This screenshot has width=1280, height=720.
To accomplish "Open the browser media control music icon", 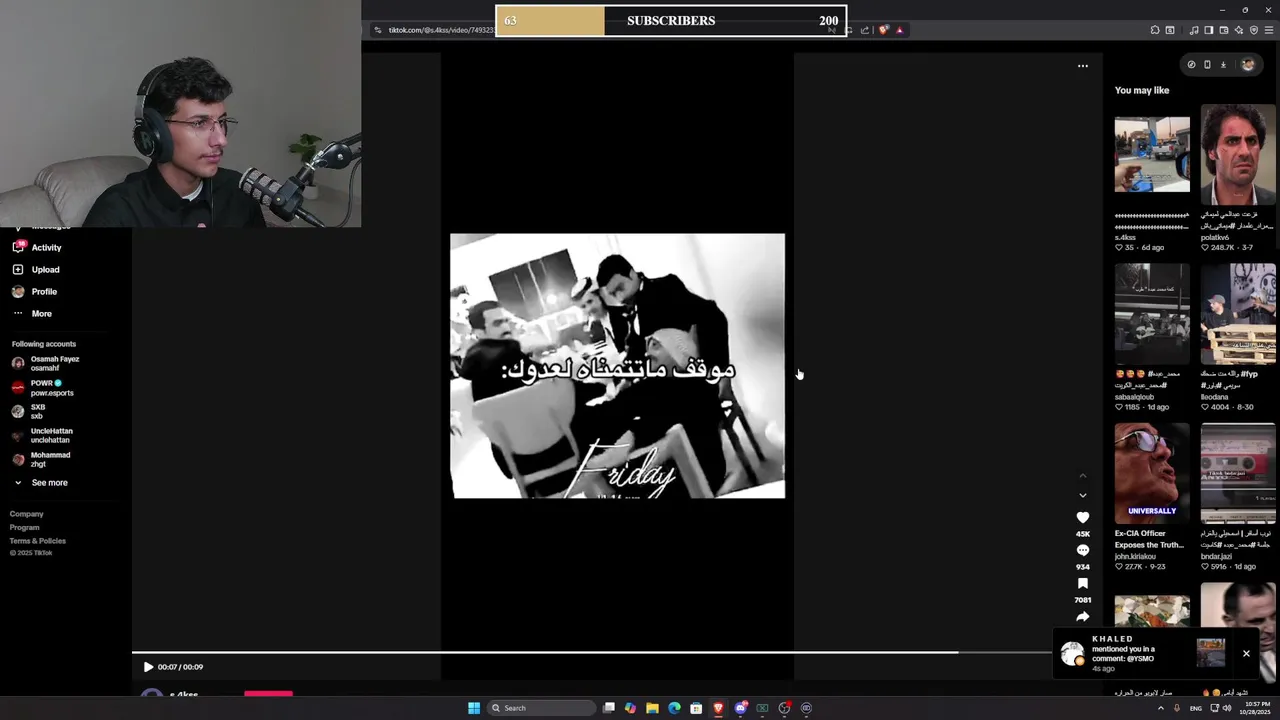I will click(x=1194, y=30).
